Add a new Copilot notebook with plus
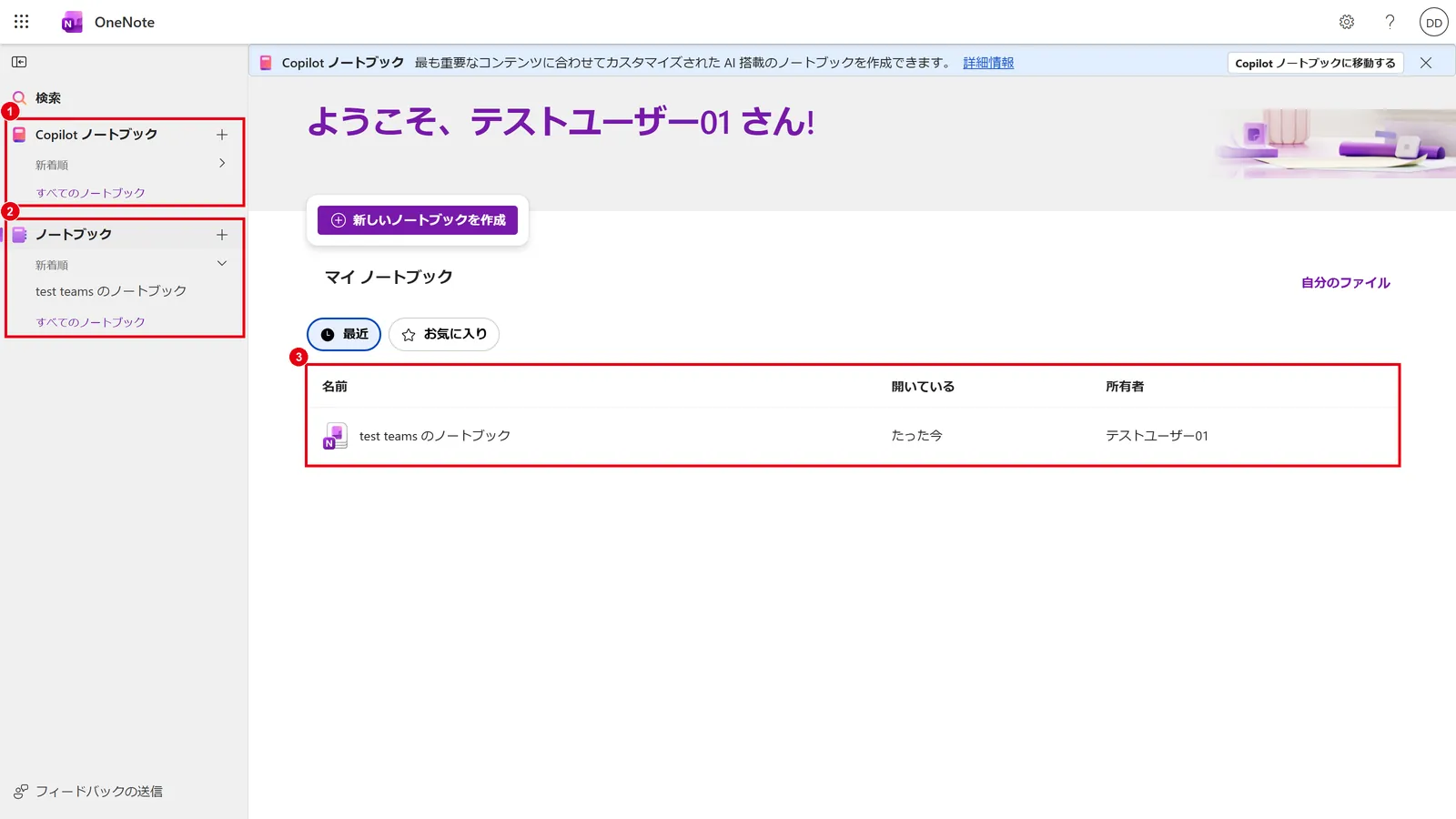This screenshot has height=819, width=1456. [222, 135]
